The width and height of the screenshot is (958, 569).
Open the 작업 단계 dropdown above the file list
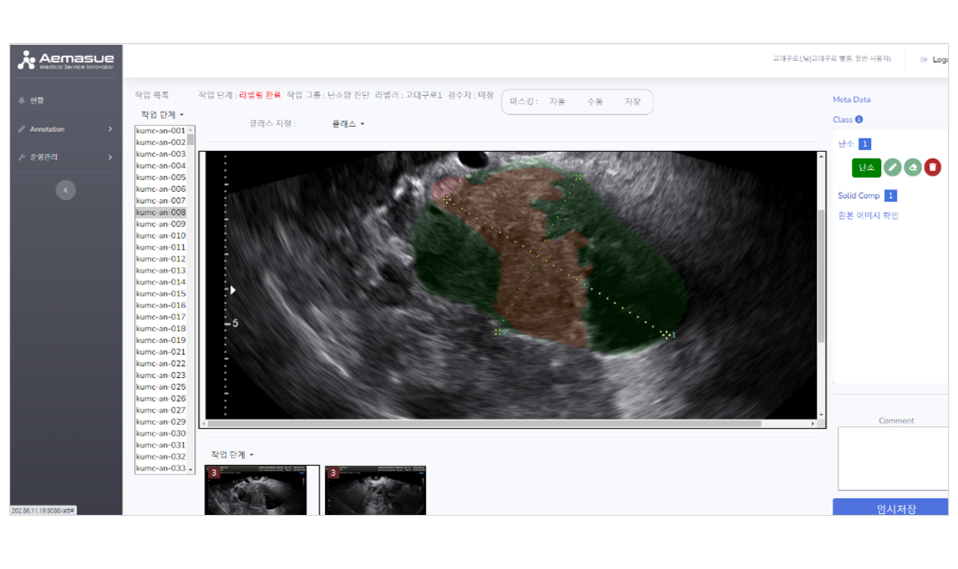pyautogui.click(x=162, y=114)
